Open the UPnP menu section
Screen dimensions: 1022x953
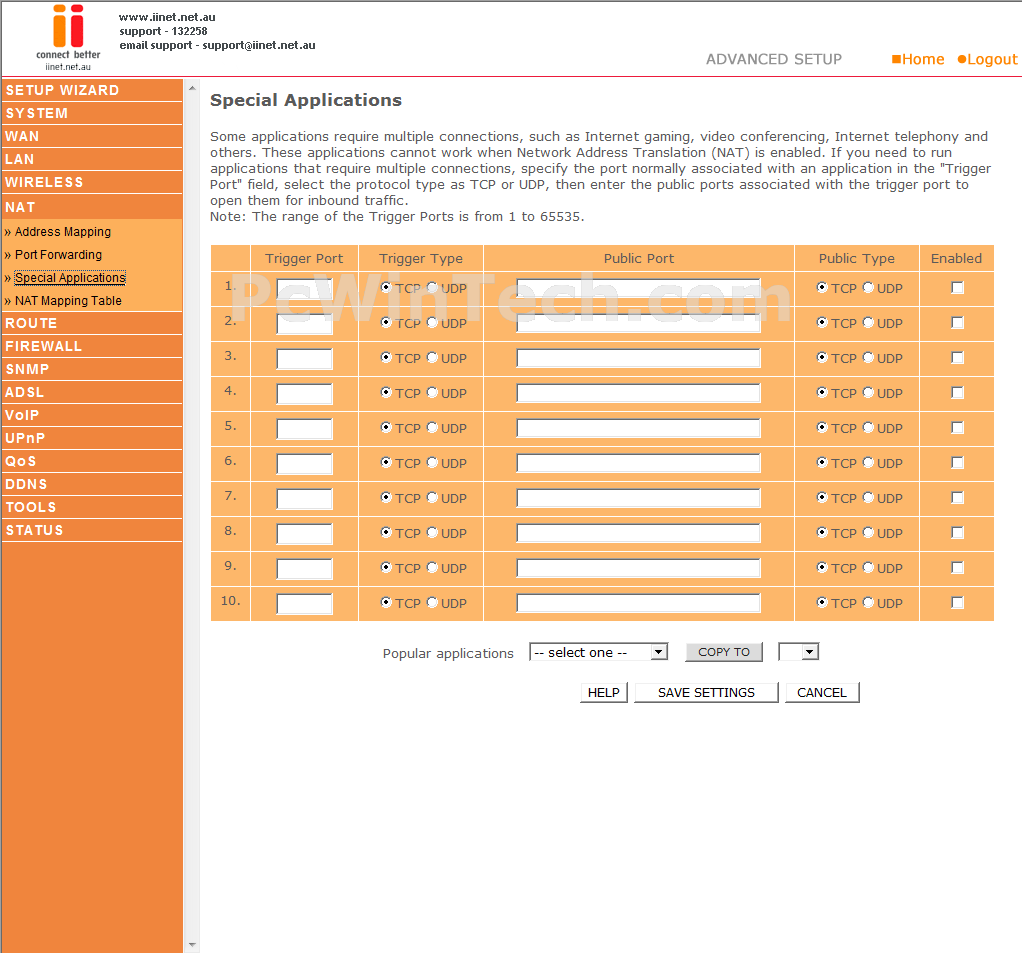pyautogui.click(x=92, y=438)
